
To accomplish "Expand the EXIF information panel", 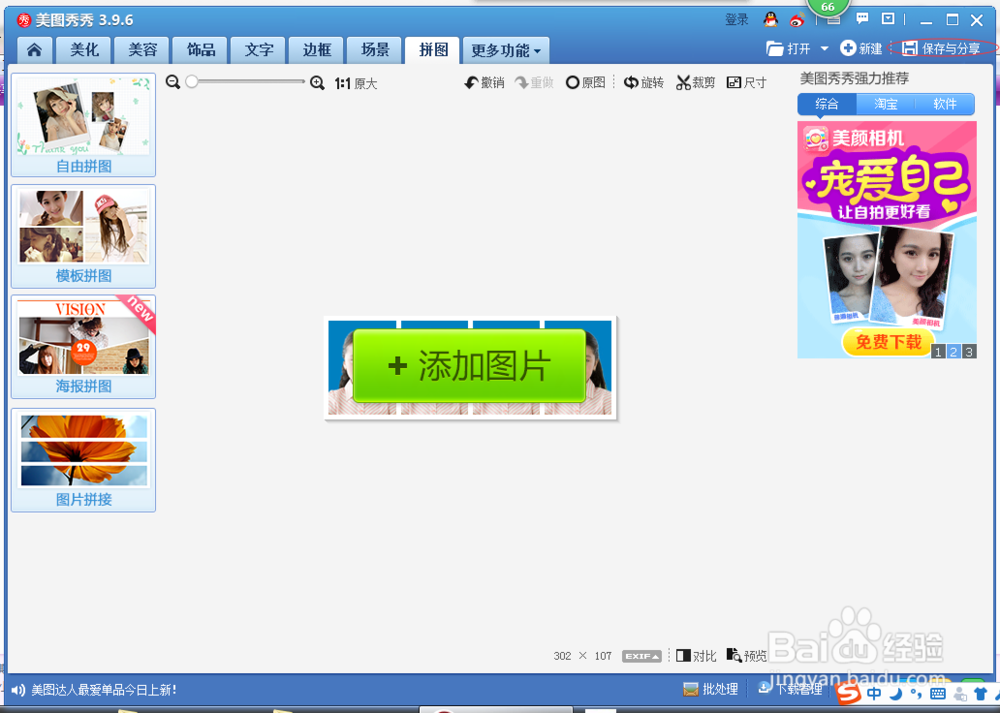I will coord(641,655).
